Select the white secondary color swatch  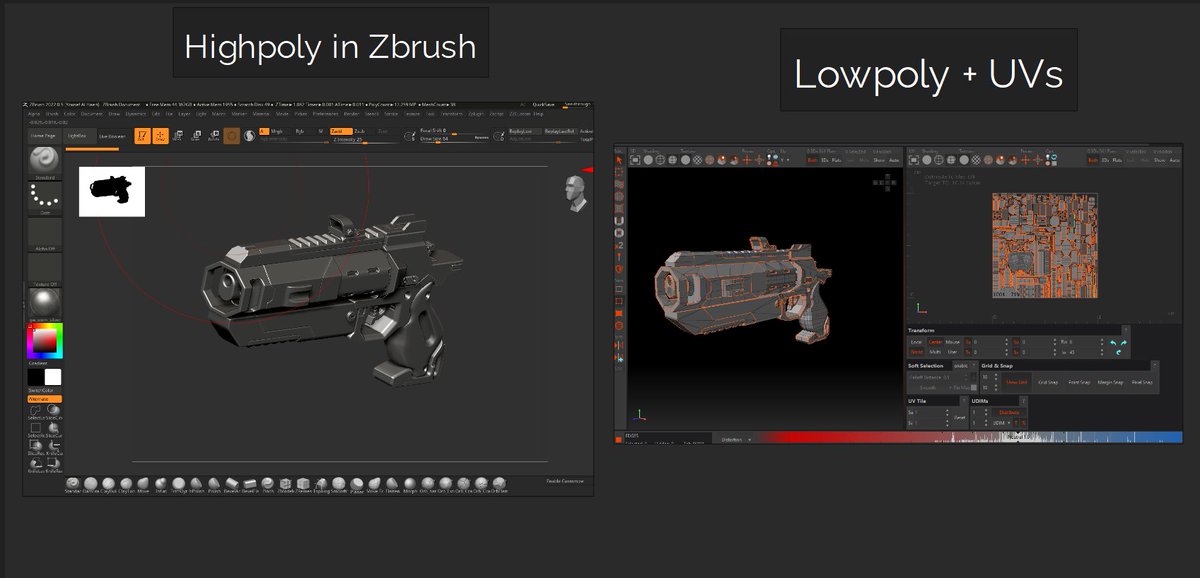pyautogui.click(x=53, y=377)
